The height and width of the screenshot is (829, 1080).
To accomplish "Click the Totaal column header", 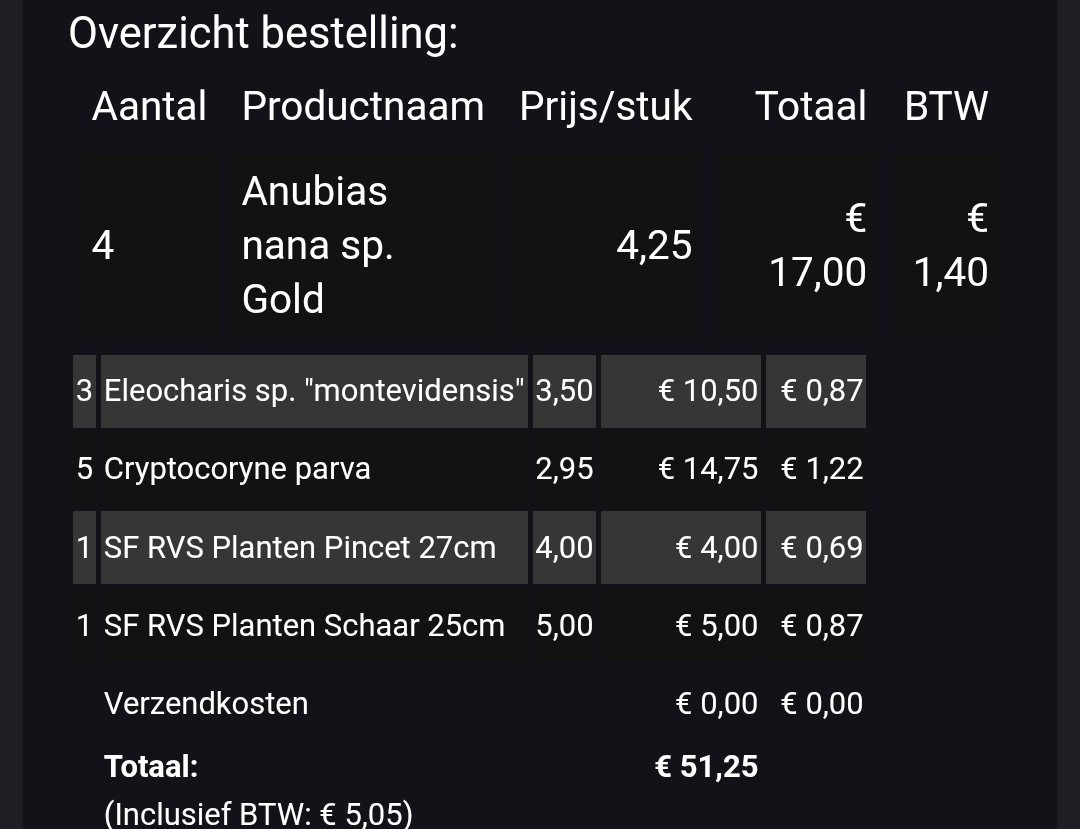I will 810,106.
